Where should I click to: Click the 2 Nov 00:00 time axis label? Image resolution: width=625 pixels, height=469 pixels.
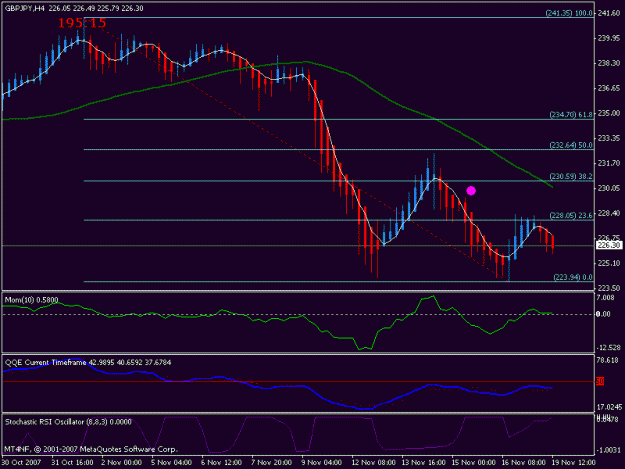coord(122,462)
